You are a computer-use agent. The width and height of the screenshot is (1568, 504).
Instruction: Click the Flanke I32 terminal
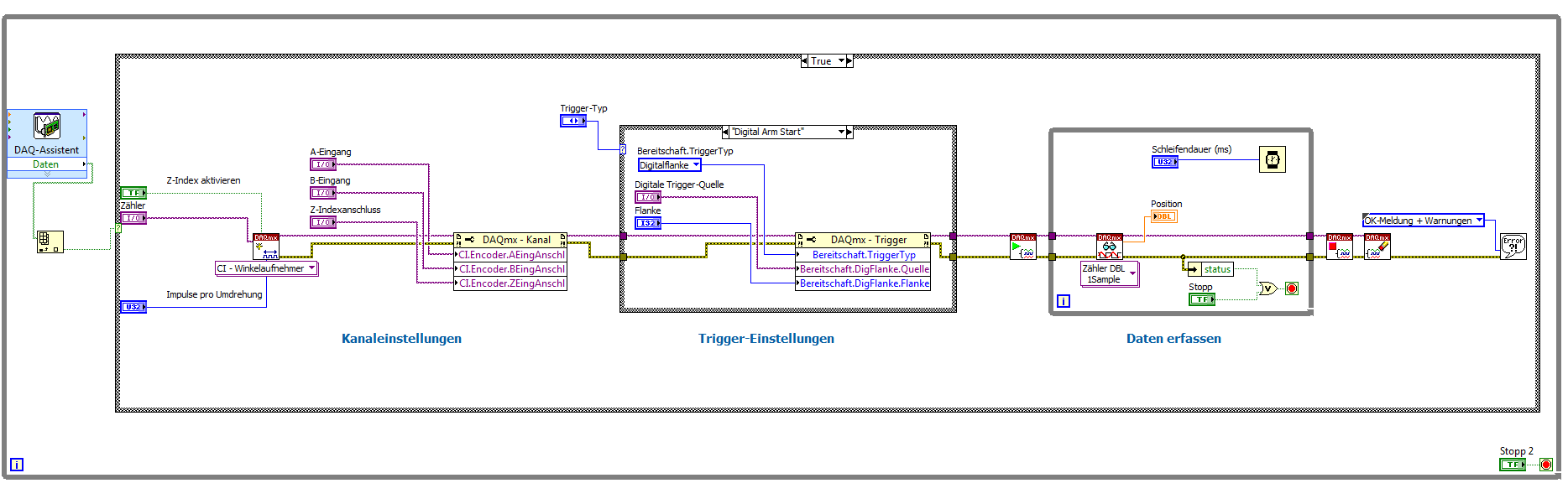coord(648,223)
